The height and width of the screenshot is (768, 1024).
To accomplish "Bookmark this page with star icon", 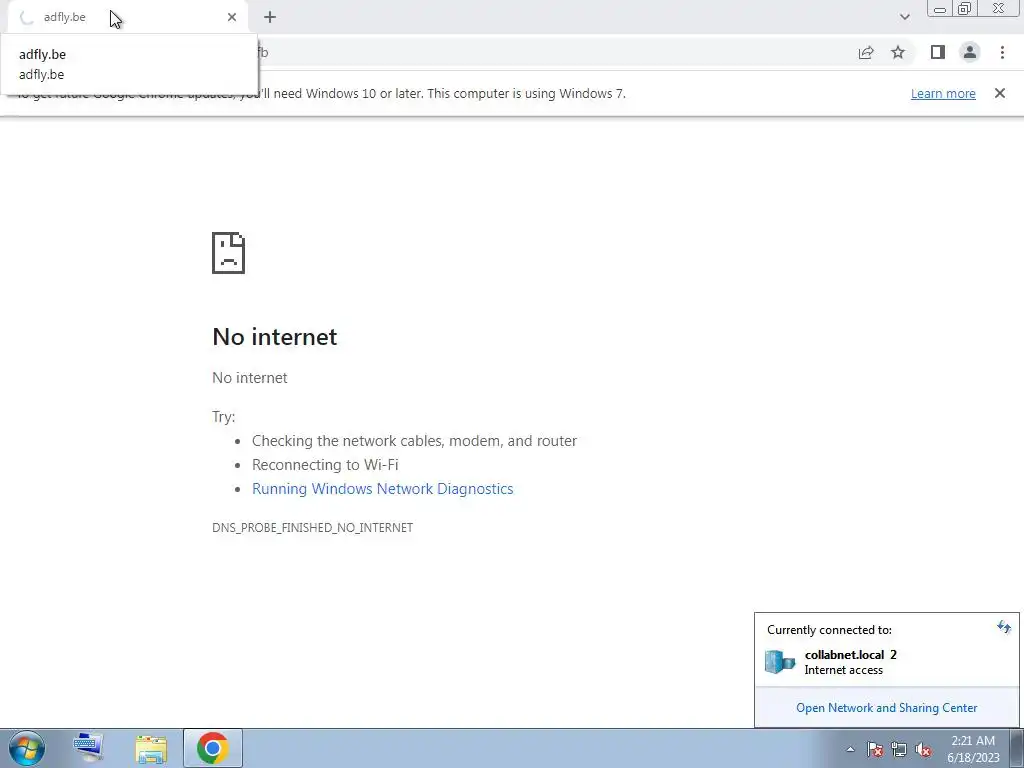I will [898, 53].
